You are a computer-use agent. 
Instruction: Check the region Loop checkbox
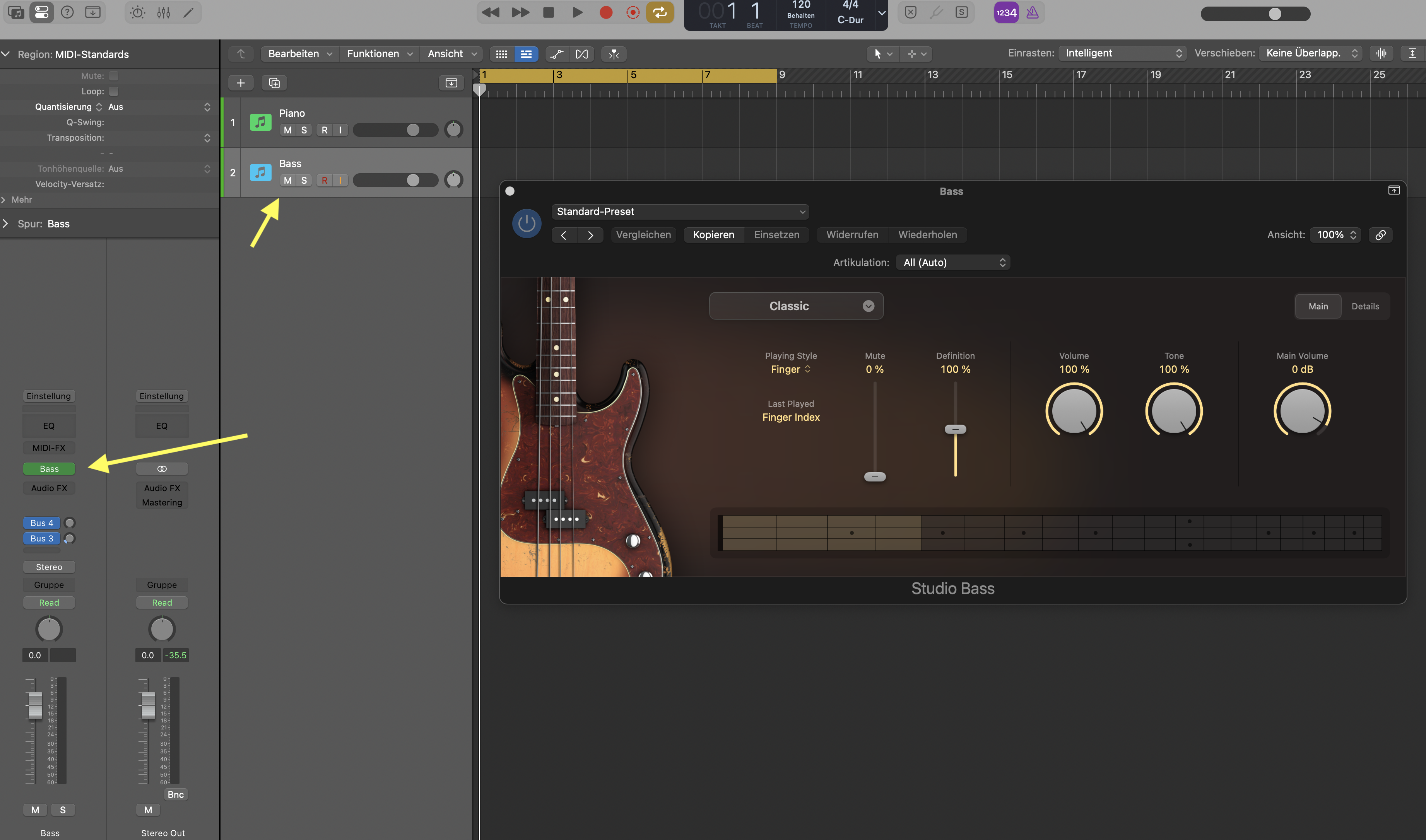pyautogui.click(x=114, y=91)
